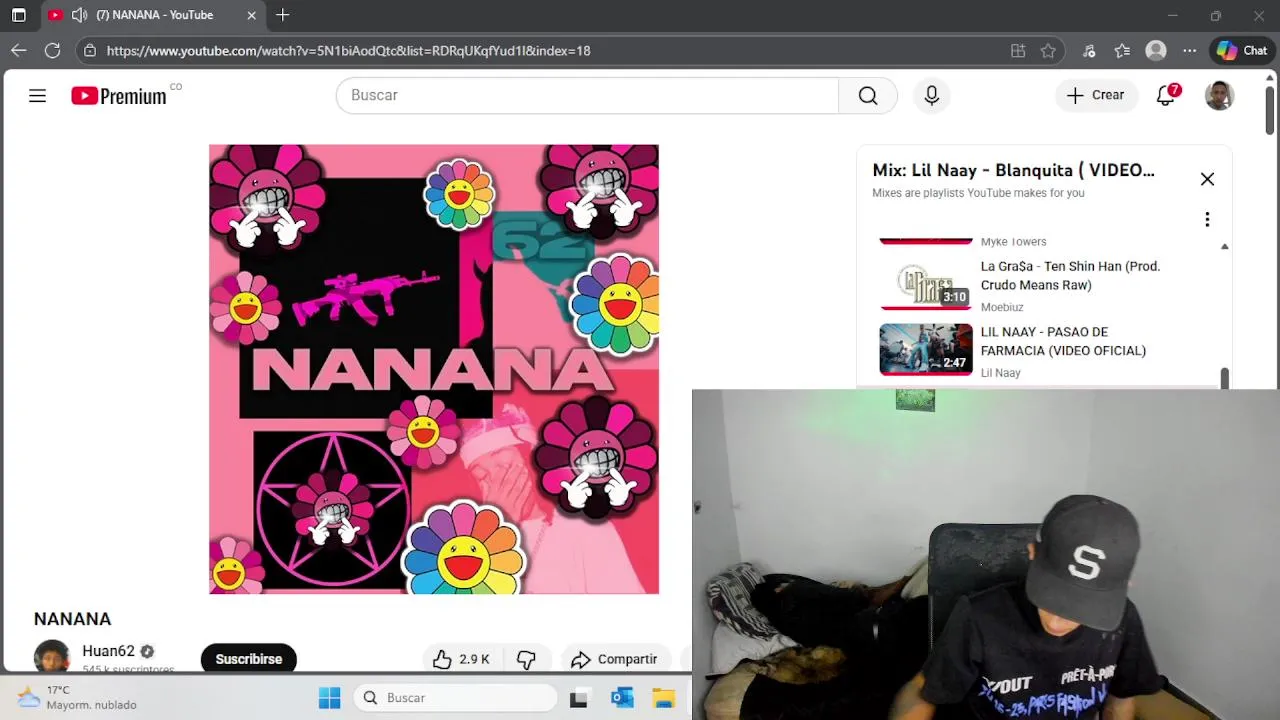Play La Gra$a - Ten Shin Han thumbnail
The width and height of the screenshot is (1280, 720).
926,284
